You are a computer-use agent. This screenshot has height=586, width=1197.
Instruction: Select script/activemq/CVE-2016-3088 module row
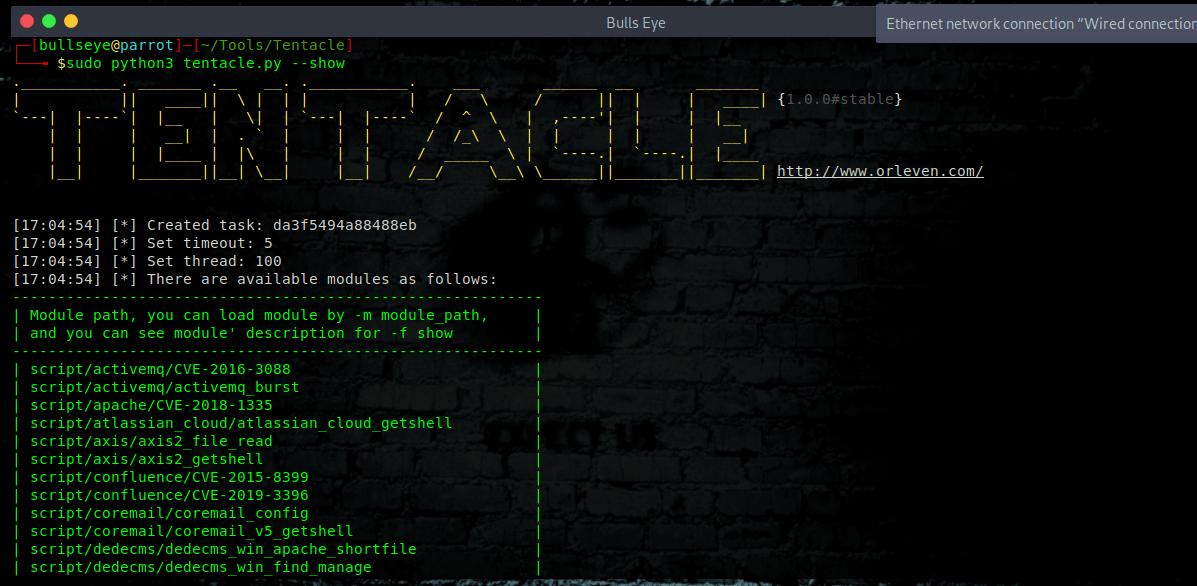(160, 369)
